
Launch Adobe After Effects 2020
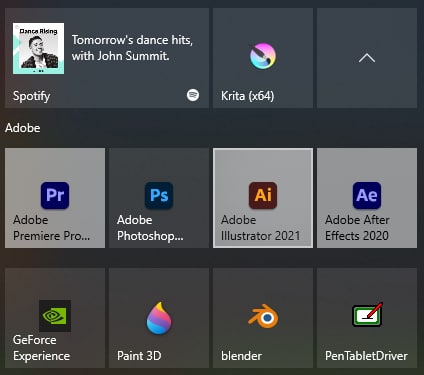tap(367, 198)
